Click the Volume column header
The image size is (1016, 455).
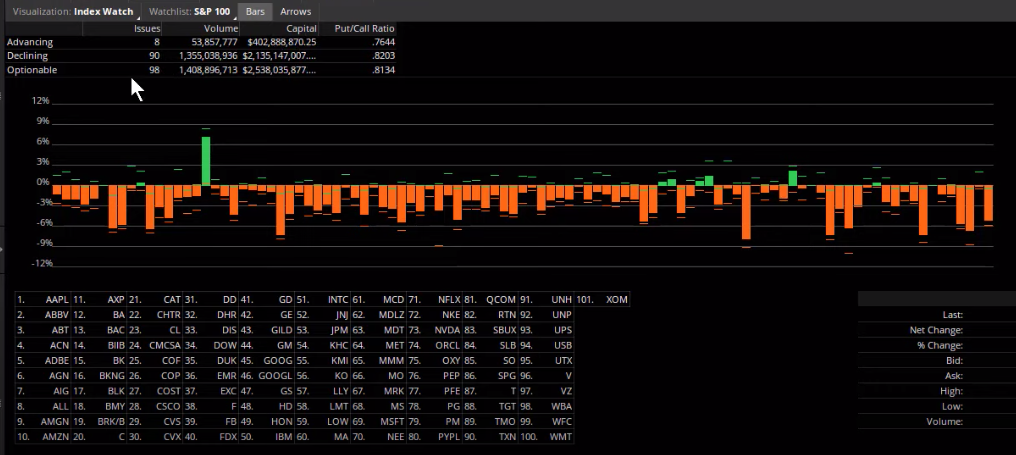click(221, 29)
